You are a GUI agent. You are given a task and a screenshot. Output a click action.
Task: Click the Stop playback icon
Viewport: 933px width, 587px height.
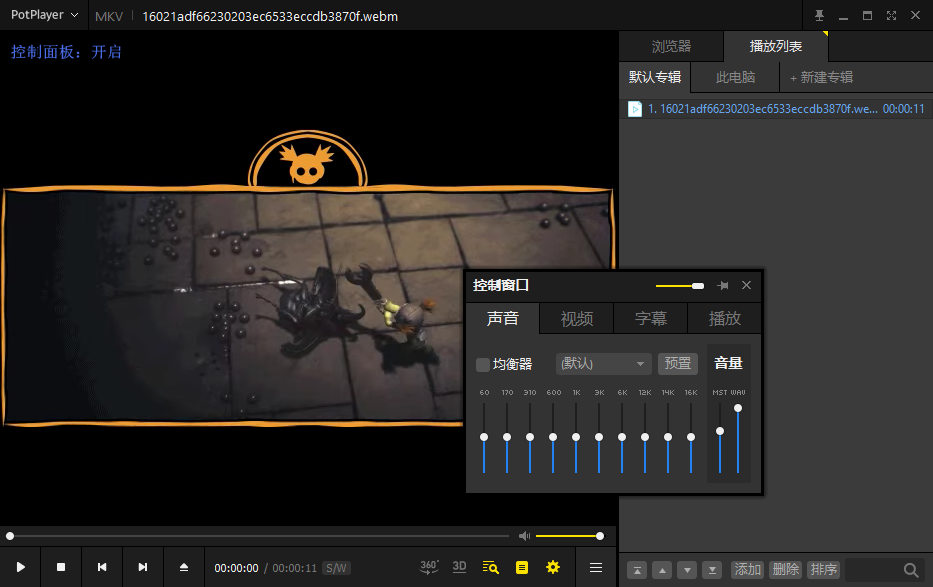point(61,567)
